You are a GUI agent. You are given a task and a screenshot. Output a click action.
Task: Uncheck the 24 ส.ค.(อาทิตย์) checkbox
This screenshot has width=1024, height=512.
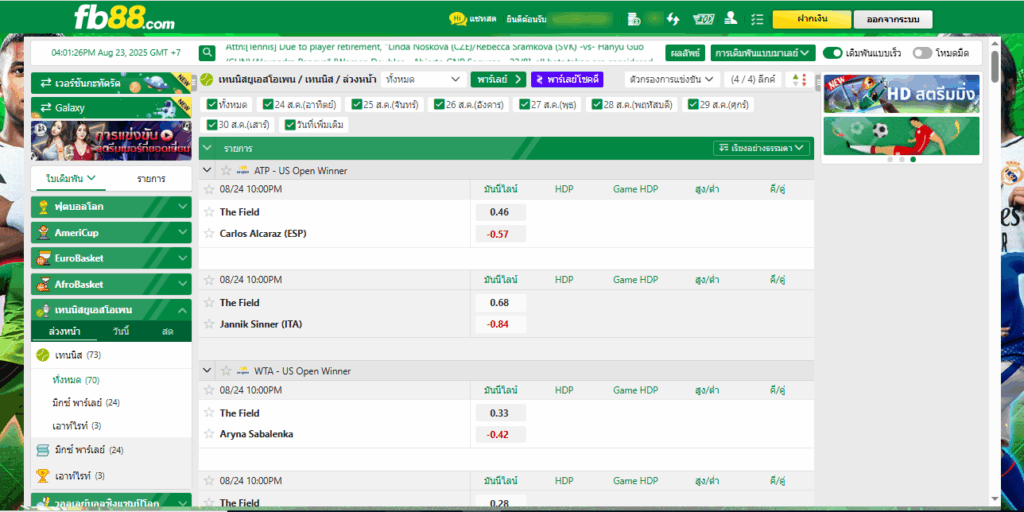[x=268, y=104]
